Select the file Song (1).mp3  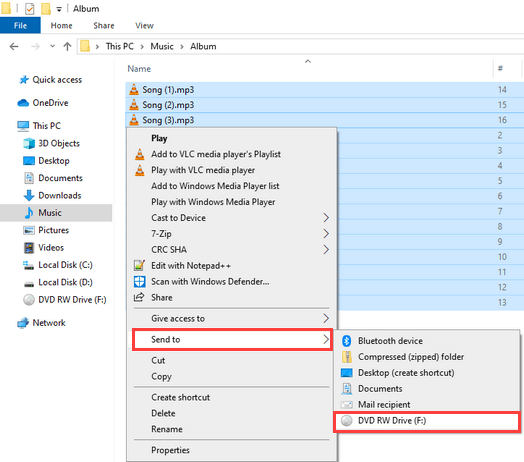168,90
